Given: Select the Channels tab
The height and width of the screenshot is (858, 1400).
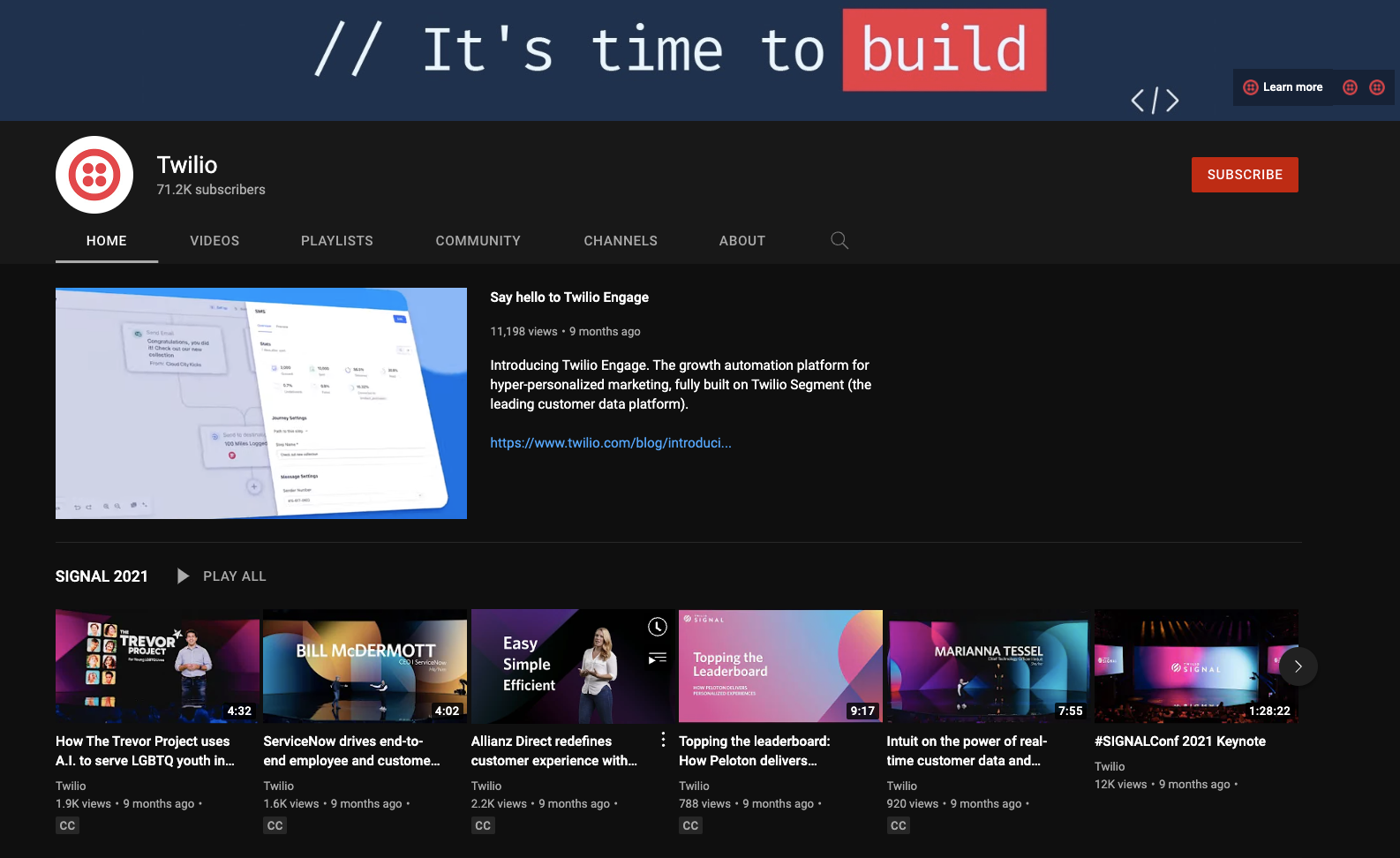Looking at the screenshot, I should pos(621,241).
